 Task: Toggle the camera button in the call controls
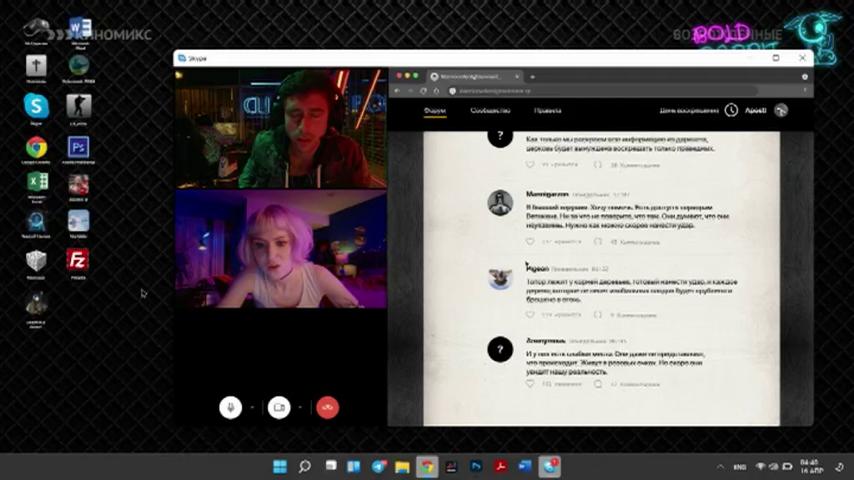[279, 408]
